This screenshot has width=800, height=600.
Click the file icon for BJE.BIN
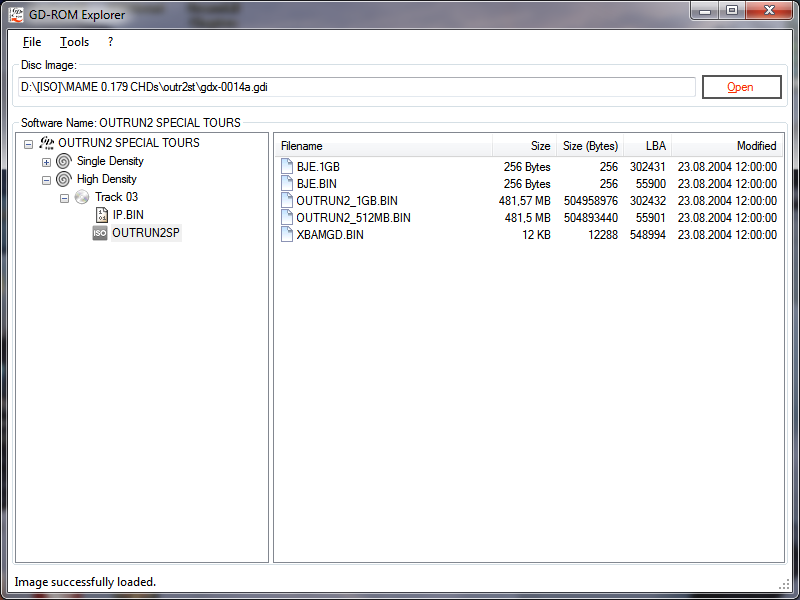click(x=287, y=184)
